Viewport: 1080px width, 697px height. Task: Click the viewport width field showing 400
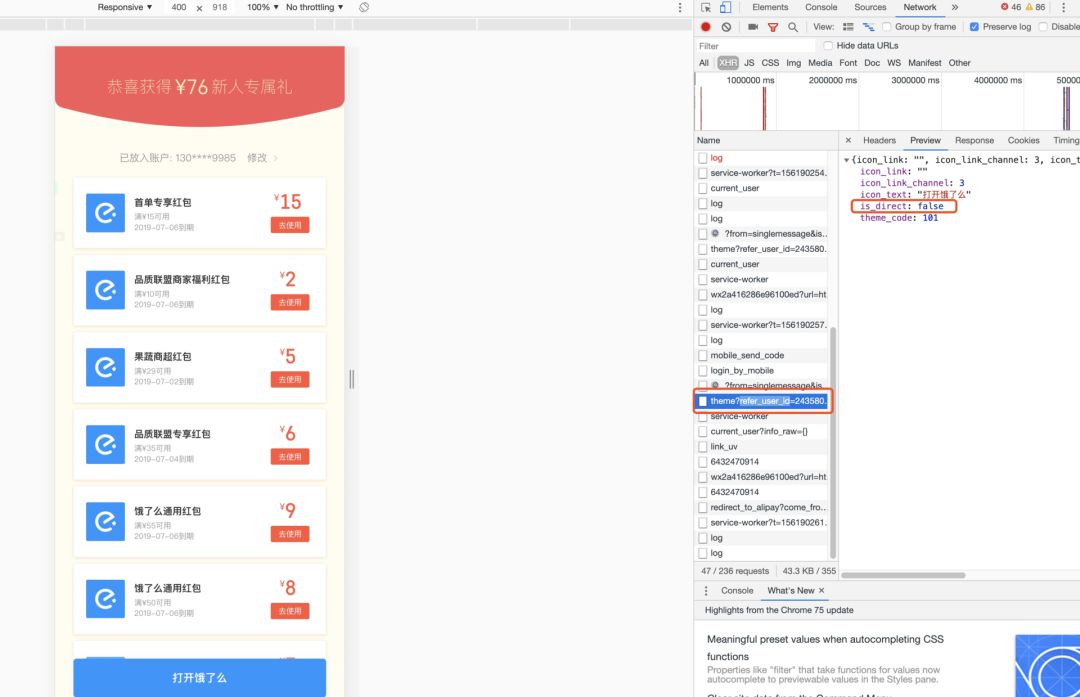pyautogui.click(x=178, y=7)
